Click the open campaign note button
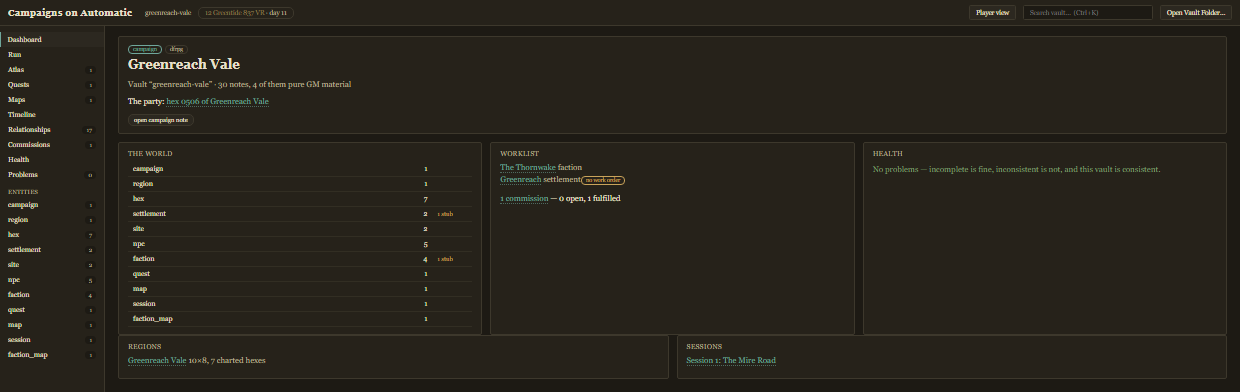This screenshot has height=392, width=1240. coord(160,120)
